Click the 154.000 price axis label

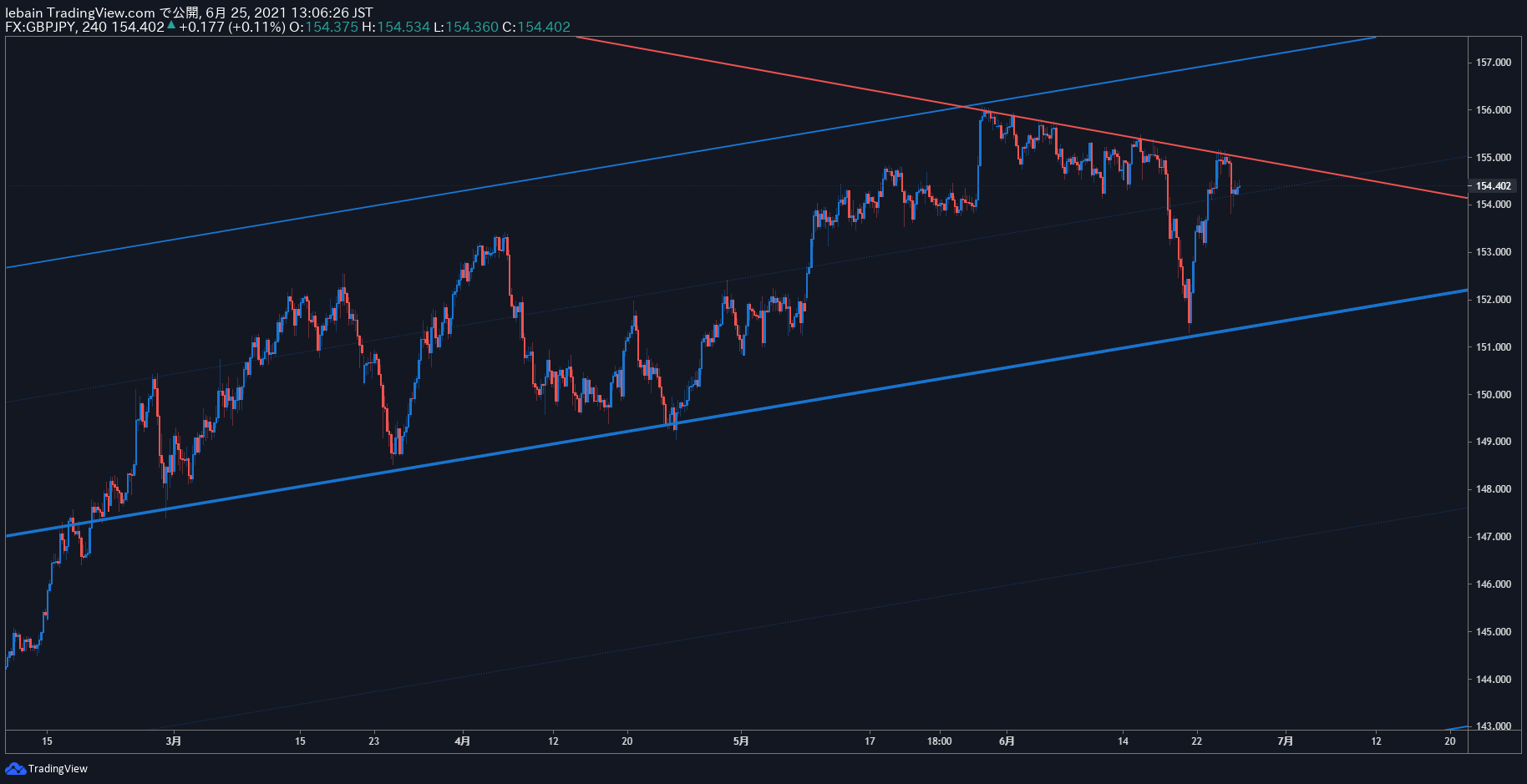click(1493, 205)
